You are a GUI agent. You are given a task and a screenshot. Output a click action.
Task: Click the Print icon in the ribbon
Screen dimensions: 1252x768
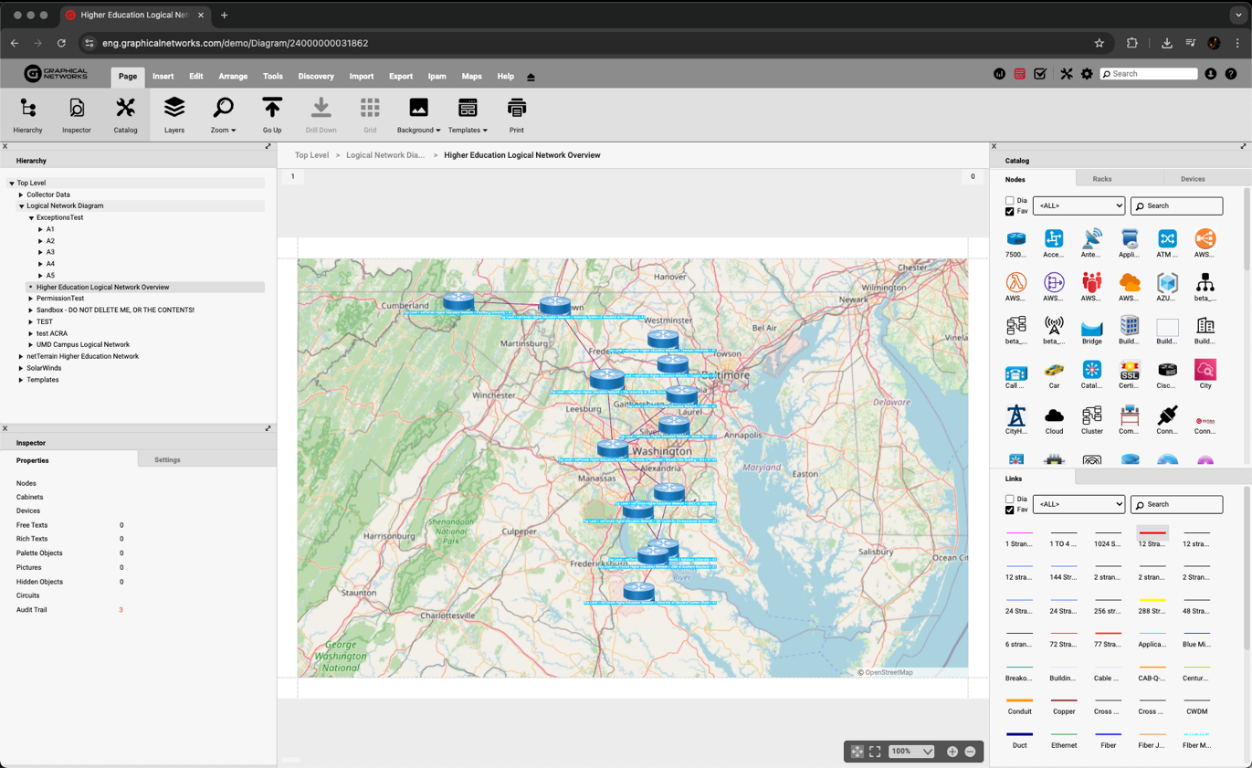516,114
